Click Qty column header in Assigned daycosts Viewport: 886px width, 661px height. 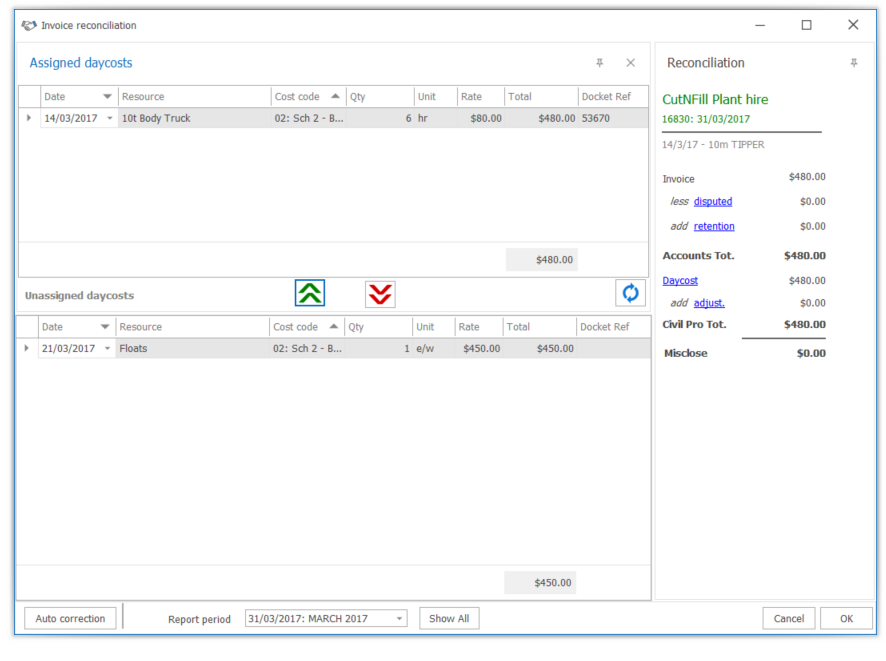pos(380,97)
